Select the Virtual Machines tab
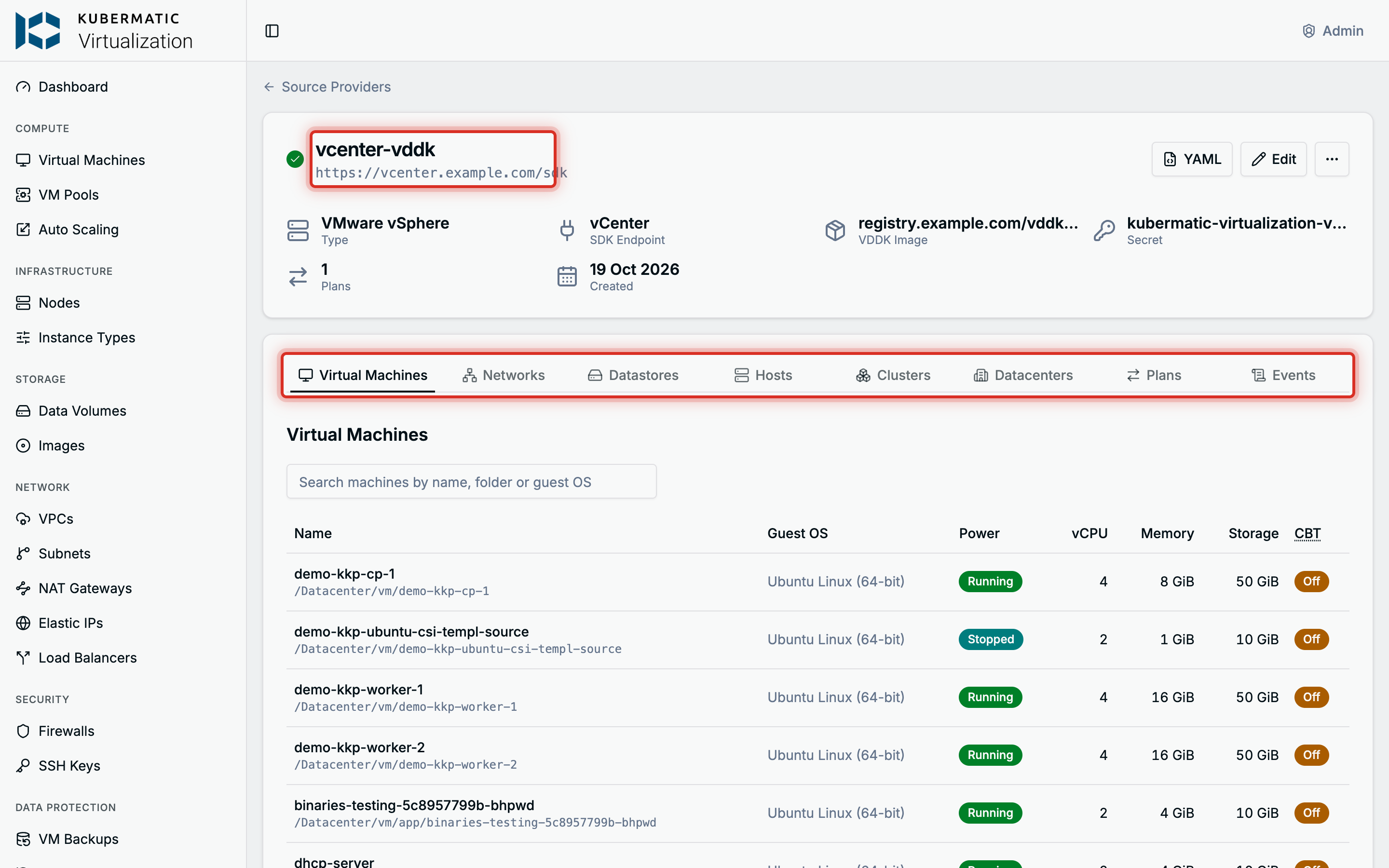The width and height of the screenshot is (1389, 868). point(363,376)
